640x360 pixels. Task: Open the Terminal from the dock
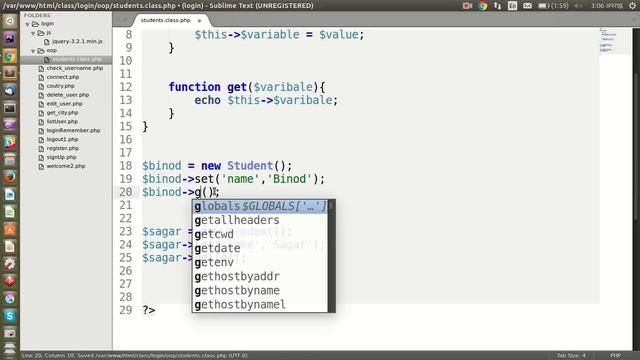pos(9,108)
